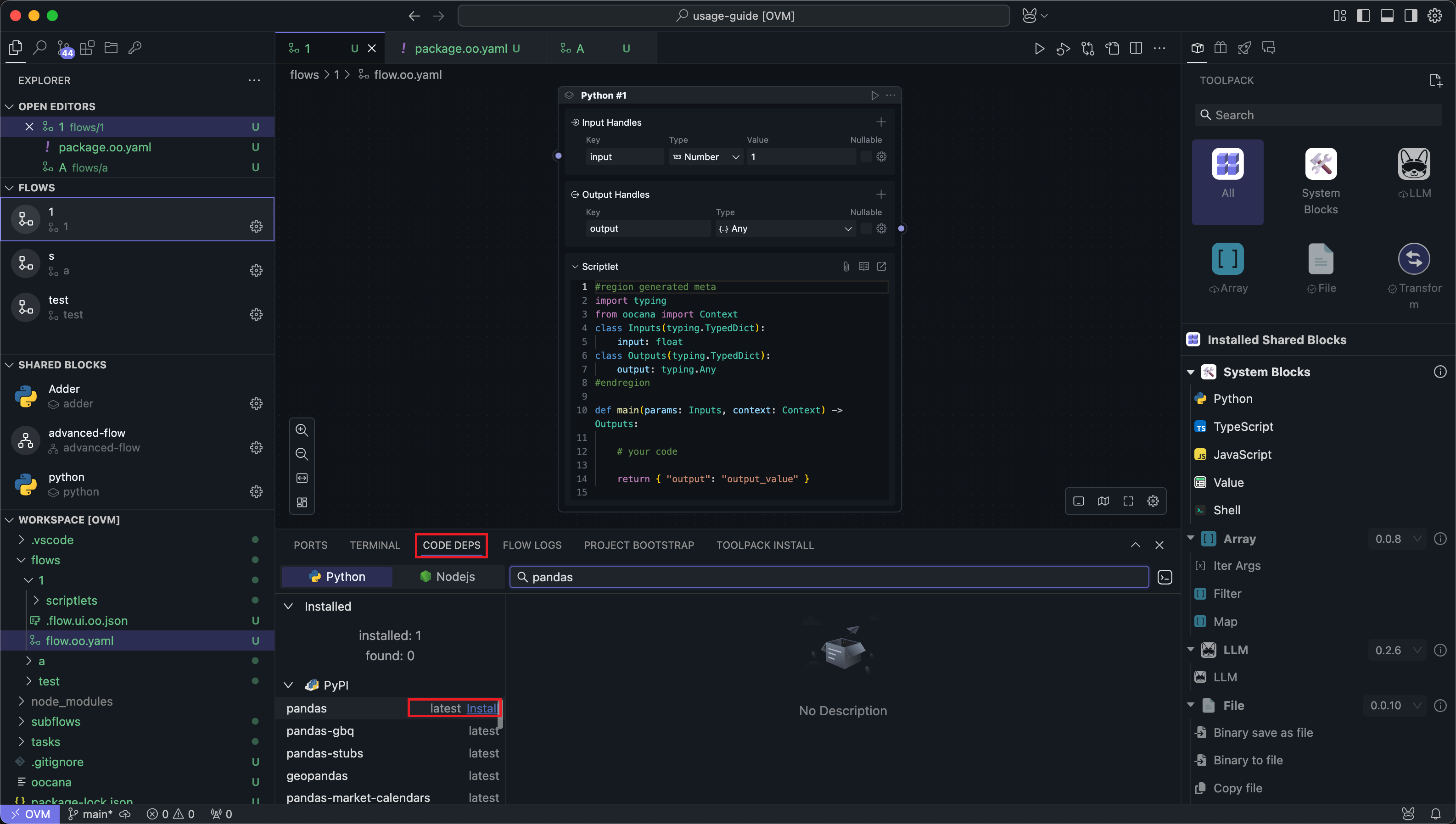Expand the scriptlets folder in workspace

(71, 601)
